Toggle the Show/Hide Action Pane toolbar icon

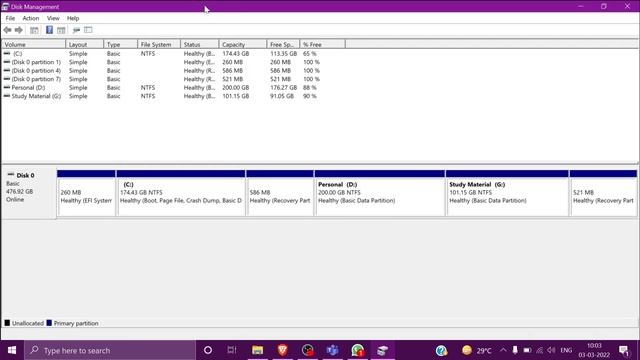(61, 30)
